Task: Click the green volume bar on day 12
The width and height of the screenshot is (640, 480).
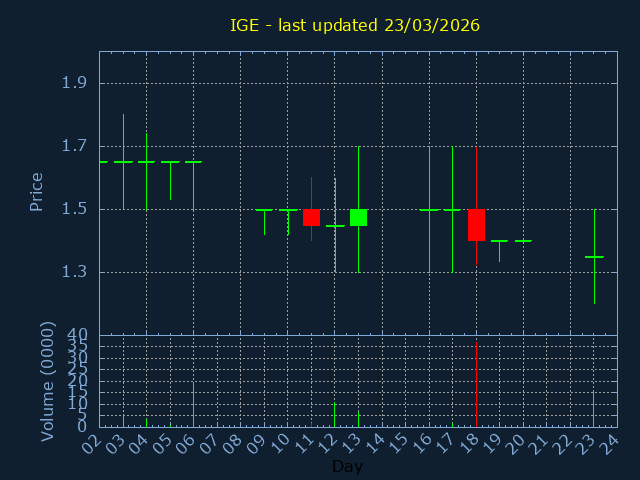Action: (x=334, y=414)
